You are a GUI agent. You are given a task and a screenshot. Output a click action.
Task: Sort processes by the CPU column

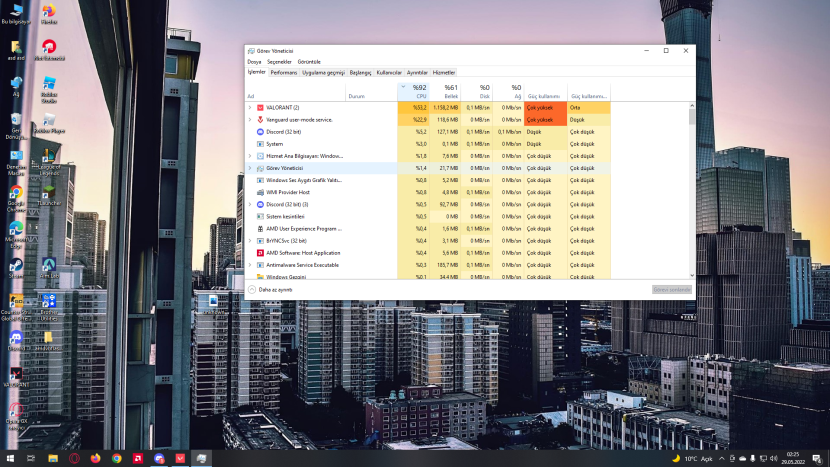point(413,92)
